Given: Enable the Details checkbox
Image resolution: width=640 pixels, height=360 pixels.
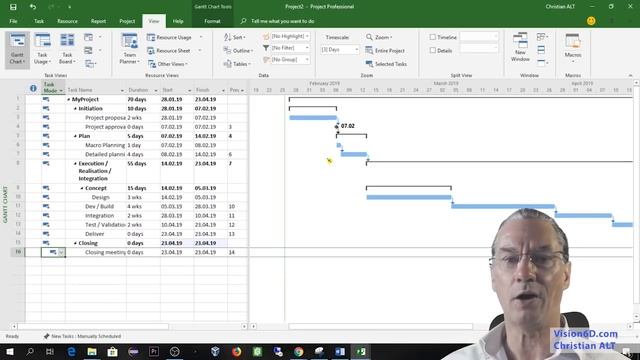Looking at the screenshot, I should pos(433,51).
